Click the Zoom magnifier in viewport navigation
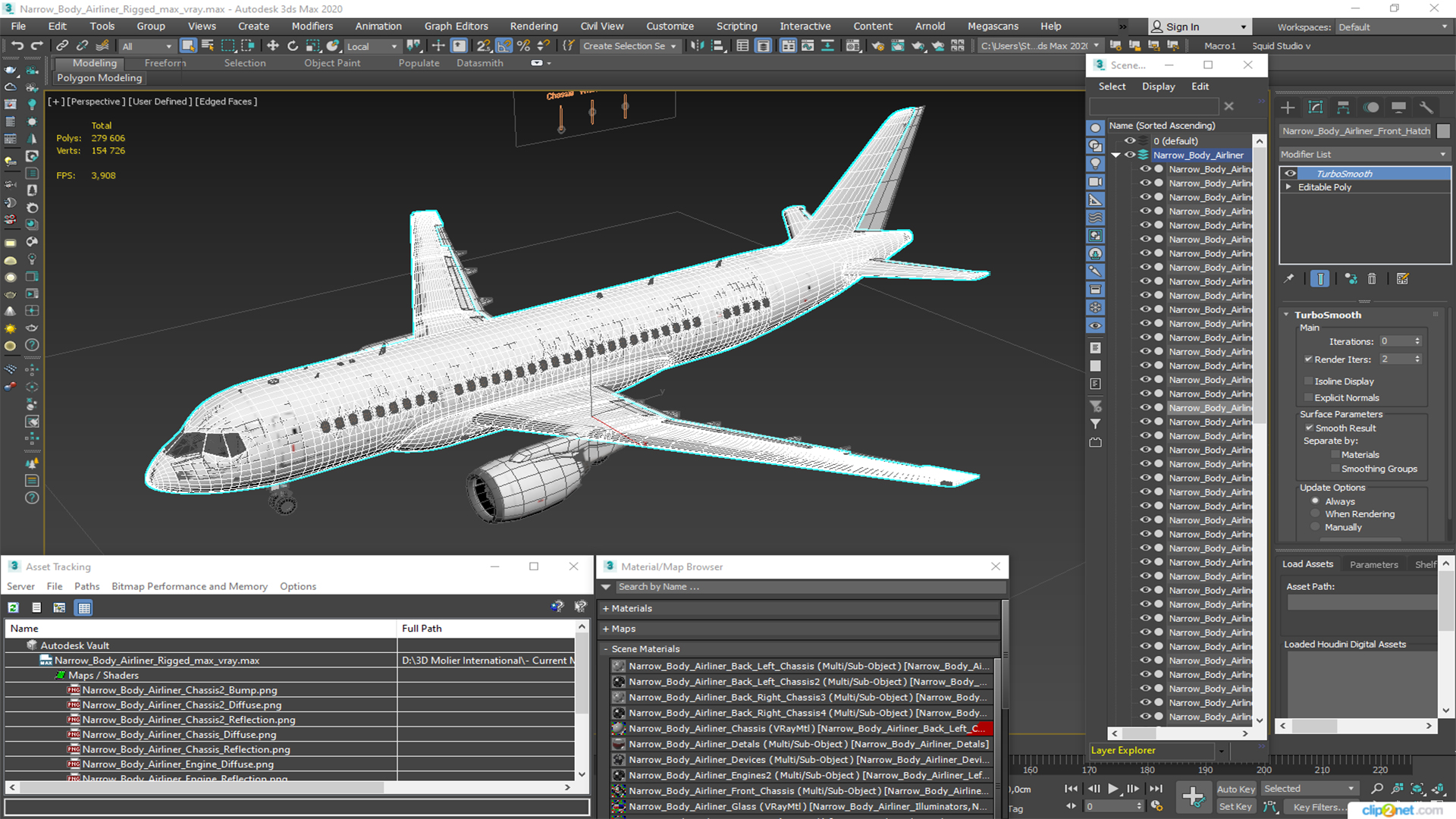Screen dimensions: 1456x819 1377,789
